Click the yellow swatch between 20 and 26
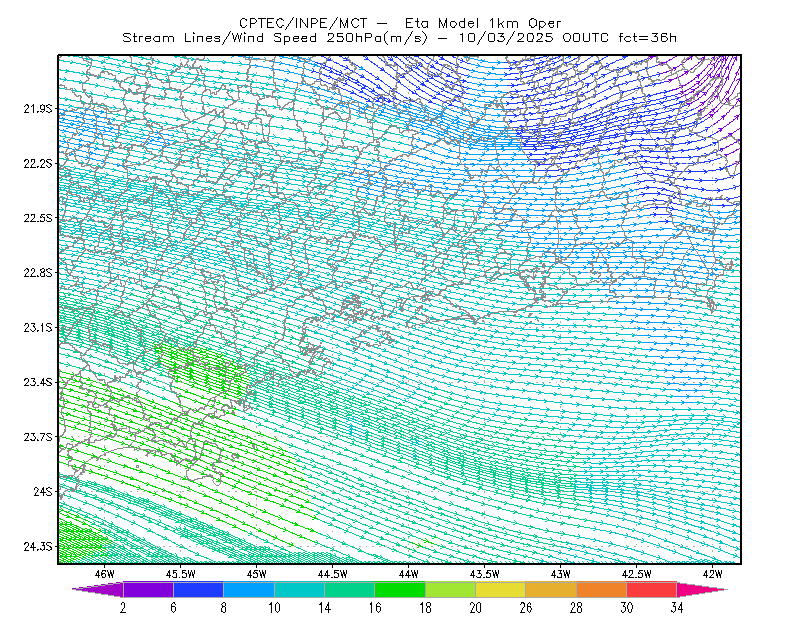This screenshot has width=800, height=618. coord(501,589)
